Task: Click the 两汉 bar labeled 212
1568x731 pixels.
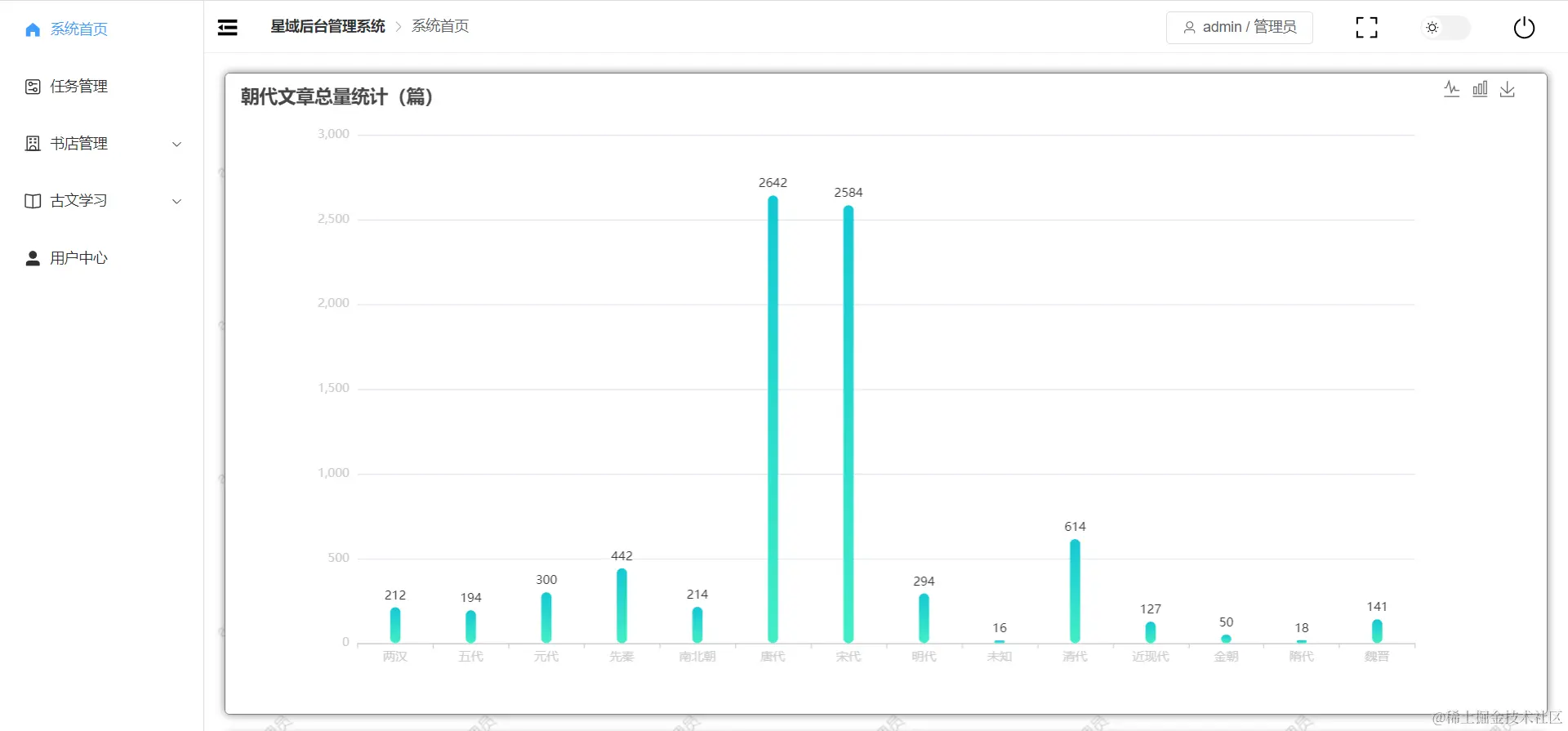Action: (395, 626)
